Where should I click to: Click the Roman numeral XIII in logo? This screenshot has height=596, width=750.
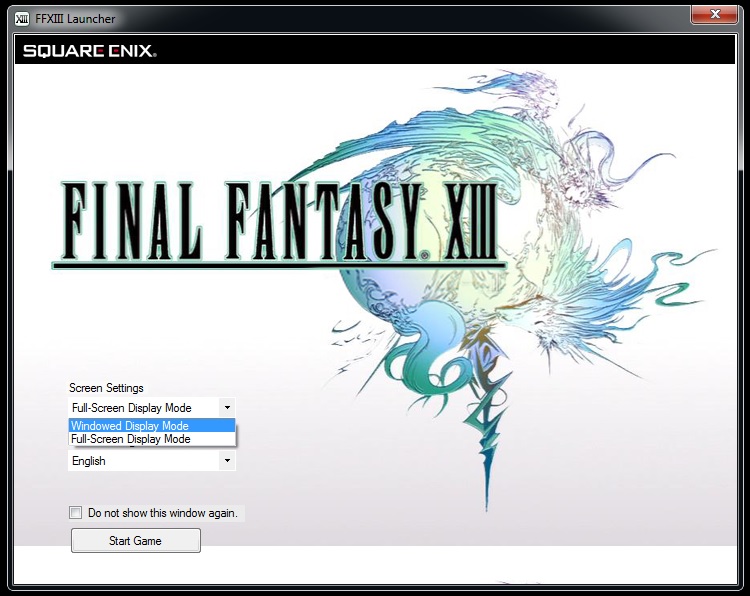click(470, 221)
